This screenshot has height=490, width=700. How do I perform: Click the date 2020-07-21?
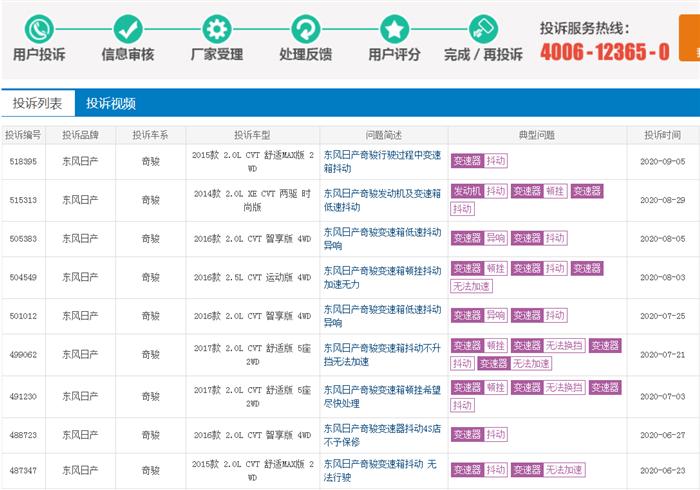[x=662, y=355]
